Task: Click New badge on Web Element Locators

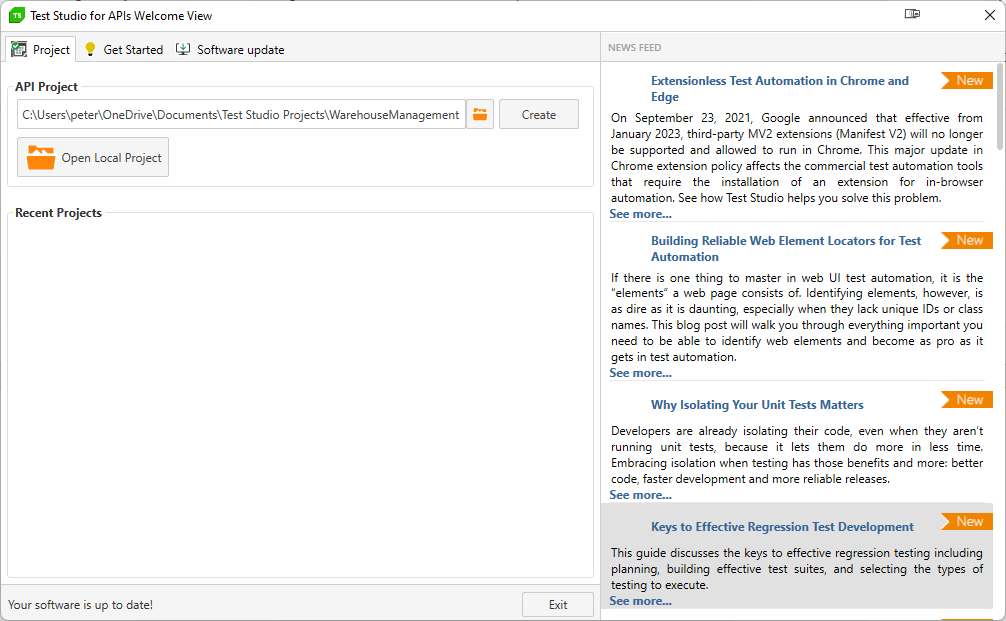Action: pos(967,240)
